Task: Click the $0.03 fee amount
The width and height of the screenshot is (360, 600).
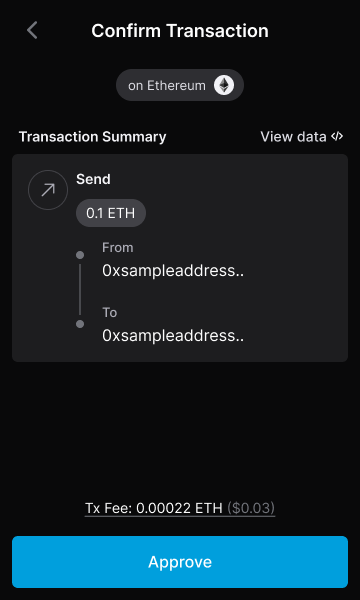Action: [x=251, y=508]
